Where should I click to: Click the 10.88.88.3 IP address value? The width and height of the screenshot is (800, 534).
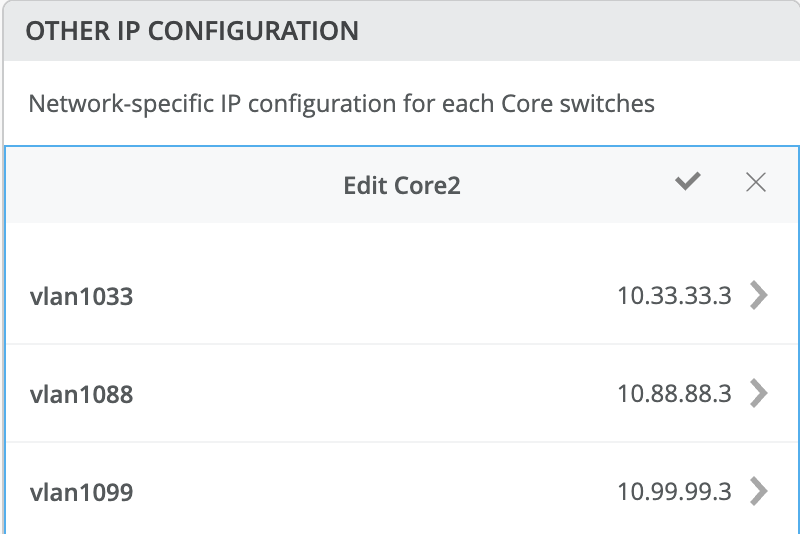tap(675, 394)
